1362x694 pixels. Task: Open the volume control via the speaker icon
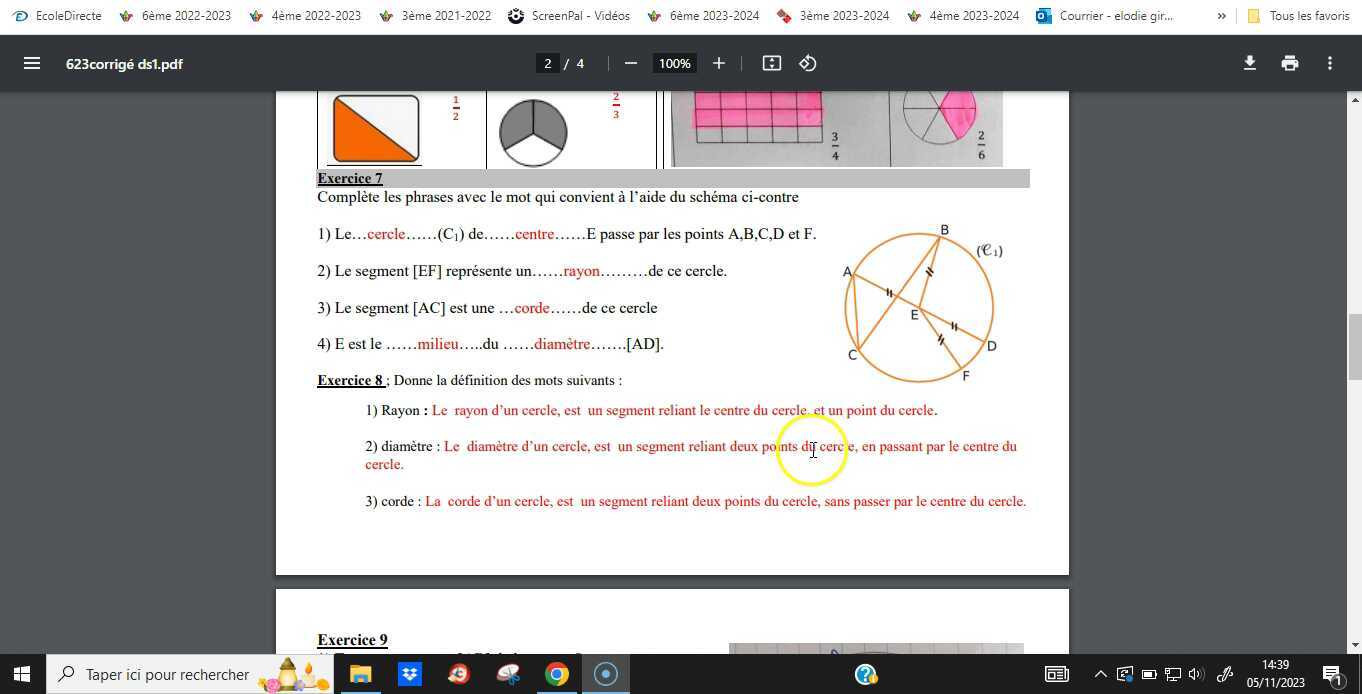[x=1197, y=674]
